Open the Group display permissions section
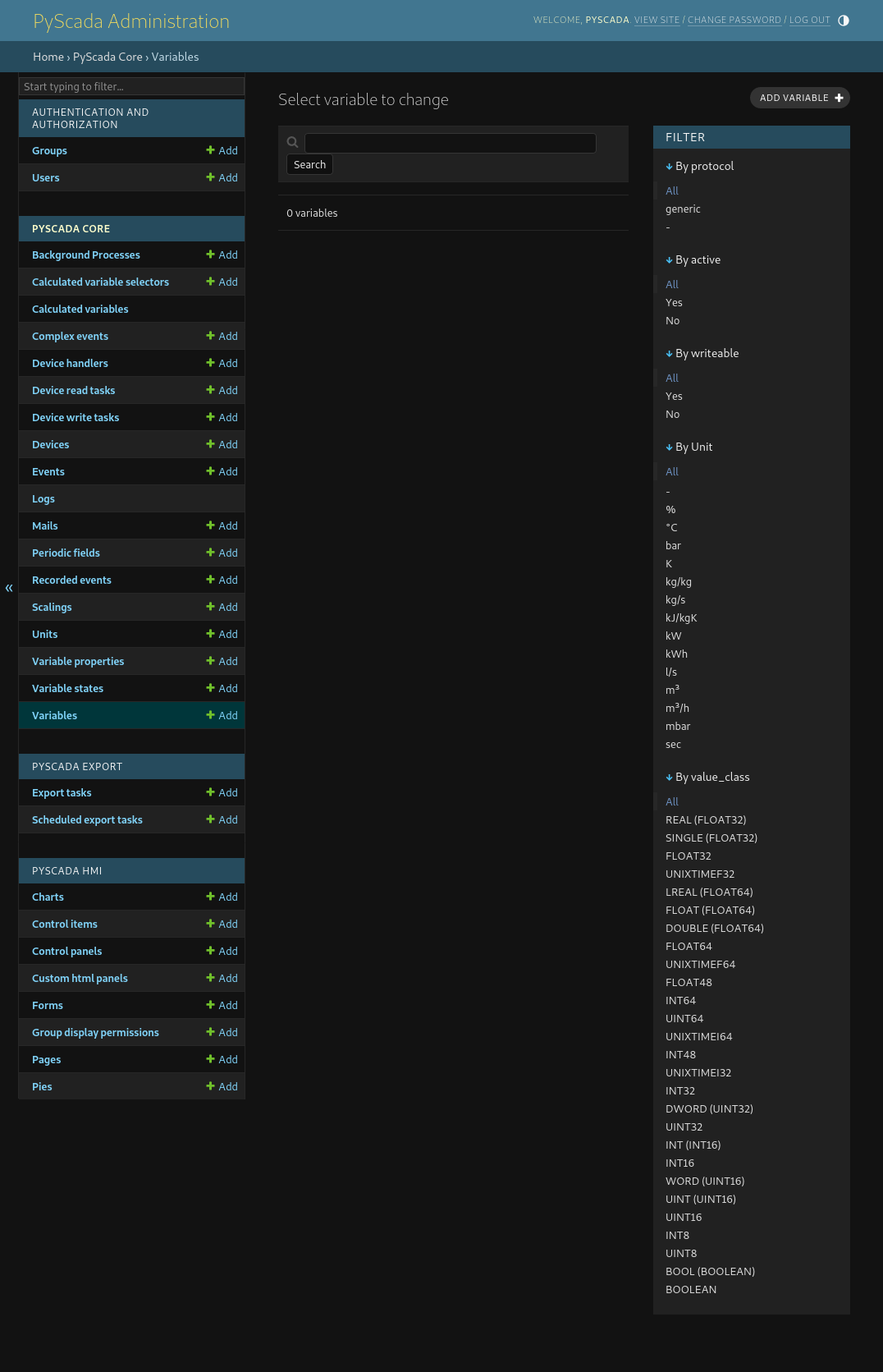 click(95, 1032)
